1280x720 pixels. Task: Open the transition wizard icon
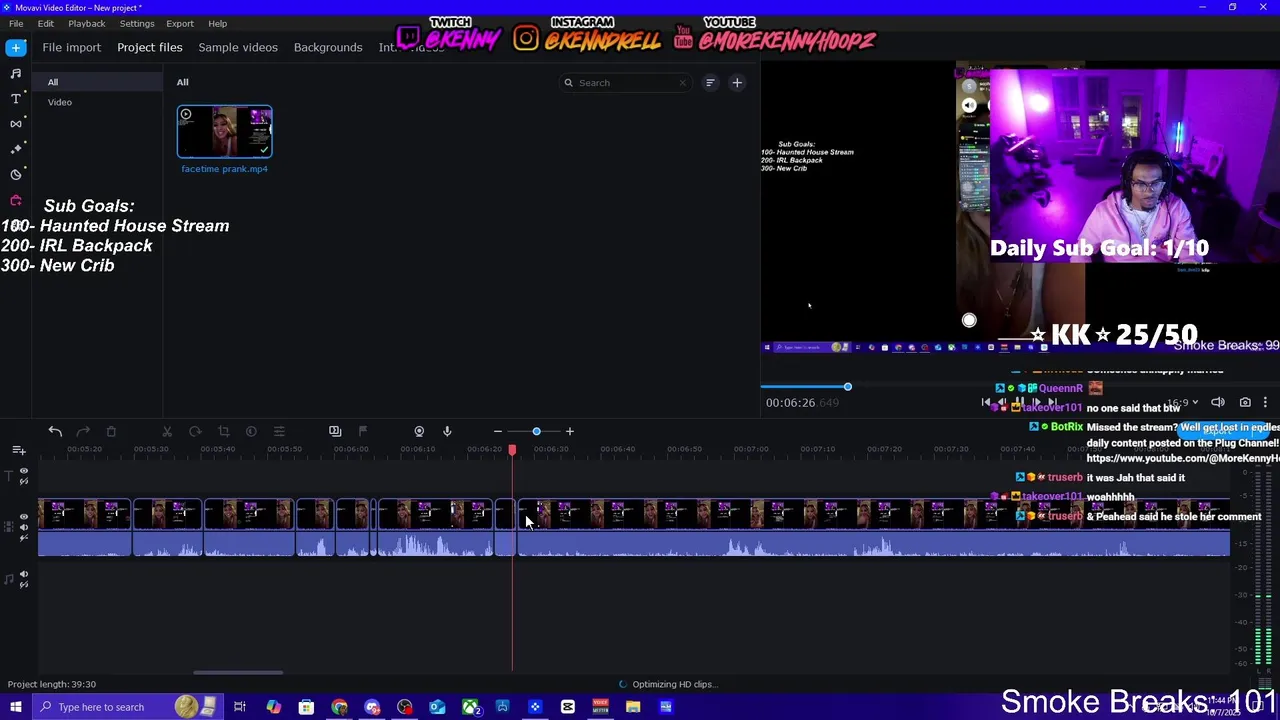(x=335, y=431)
